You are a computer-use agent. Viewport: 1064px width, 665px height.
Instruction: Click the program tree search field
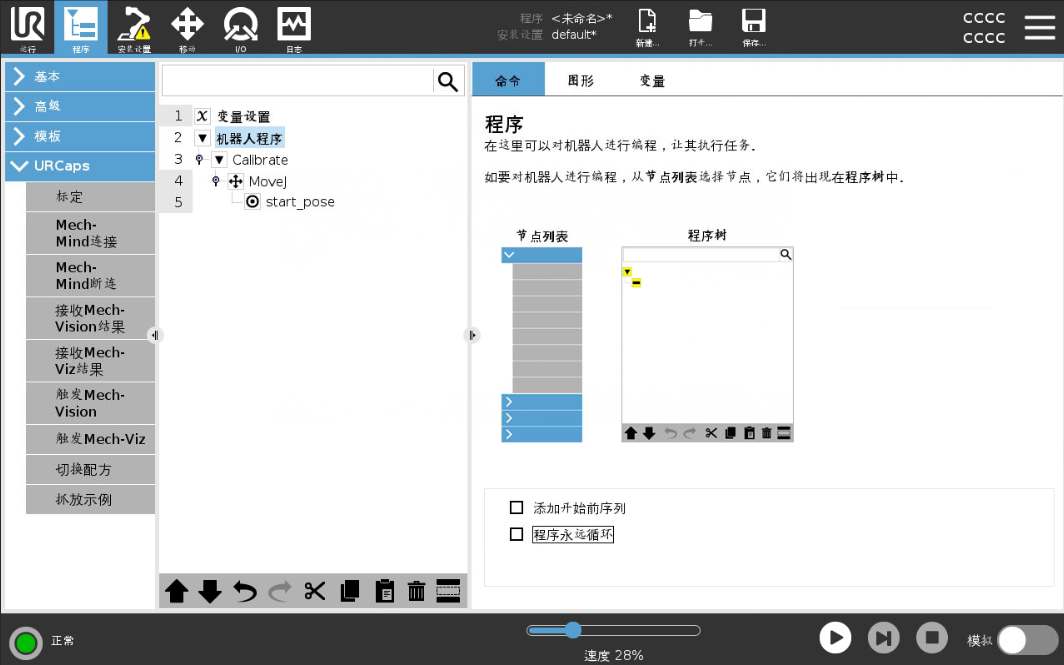pyautogui.click(x=297, y=81)
